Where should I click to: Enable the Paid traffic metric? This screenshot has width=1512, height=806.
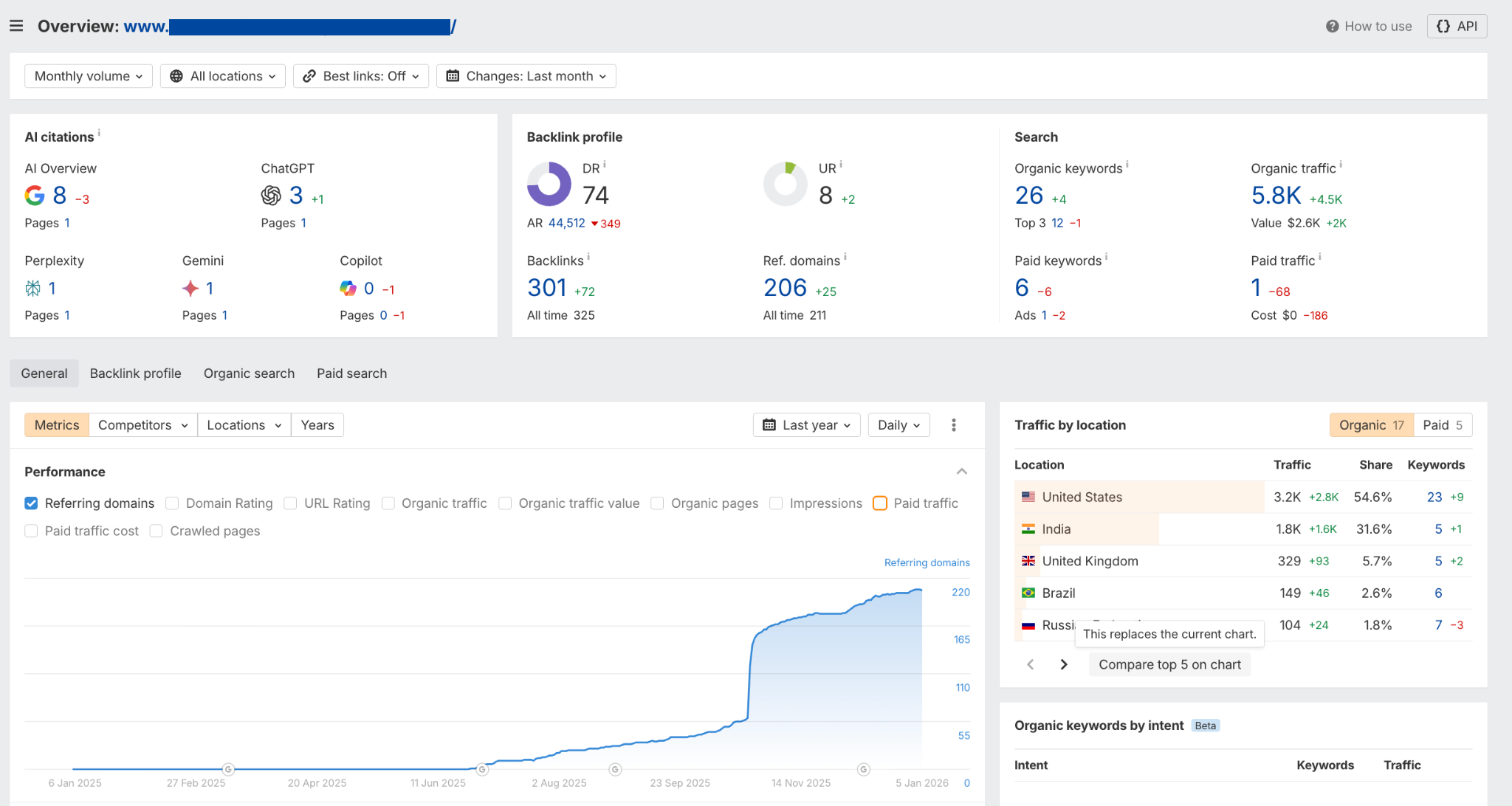point(880,503)
